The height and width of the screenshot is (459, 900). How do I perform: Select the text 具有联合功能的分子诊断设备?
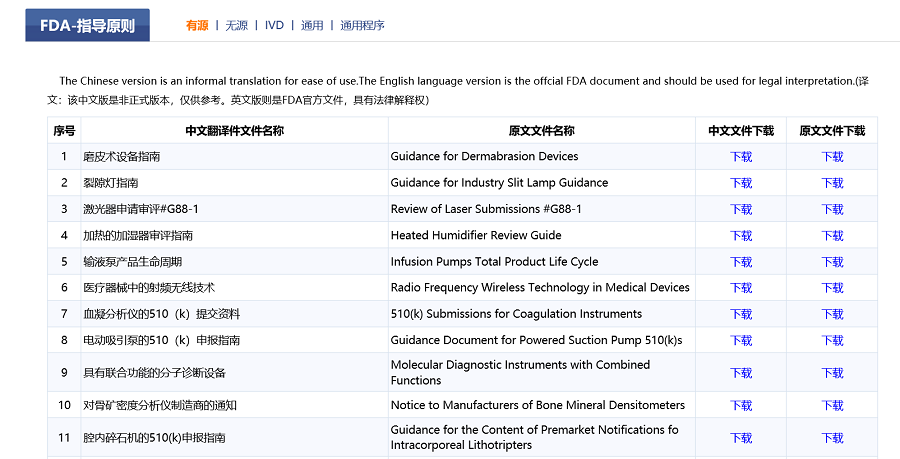(154, 373)
